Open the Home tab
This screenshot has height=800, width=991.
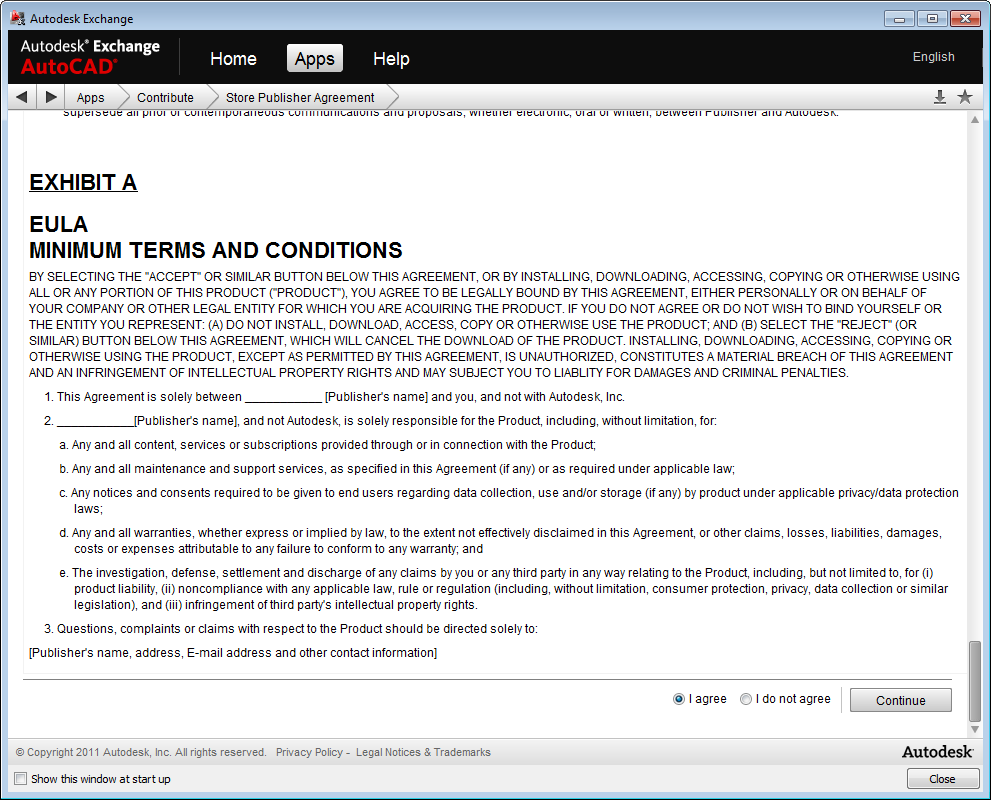point(233,59)
